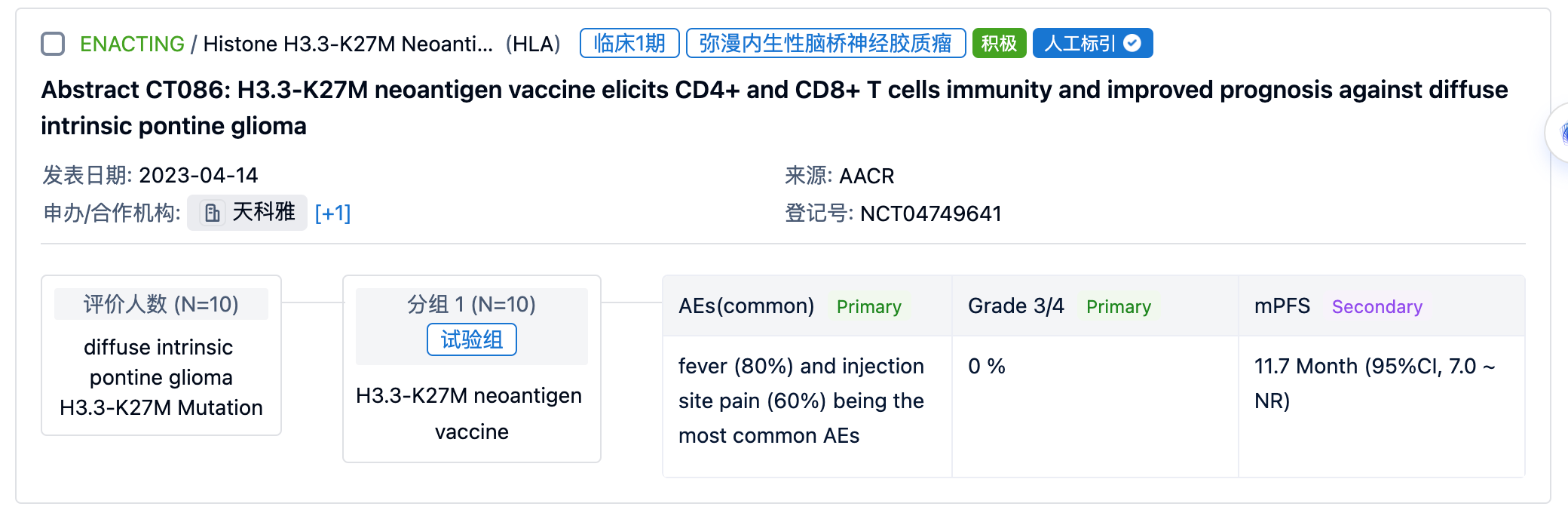Click the H3.3-K27M neoantigen vaccine arm text
The width and height of the screenshot is (1568, 522).
(x=470, y=413)
